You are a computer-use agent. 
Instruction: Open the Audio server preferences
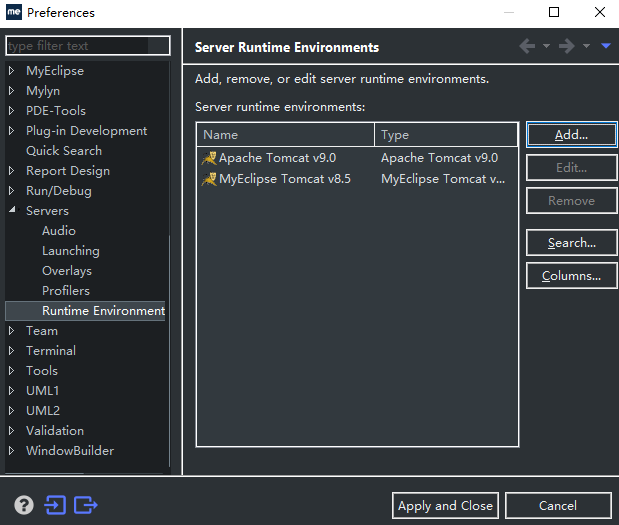point(59,231)
